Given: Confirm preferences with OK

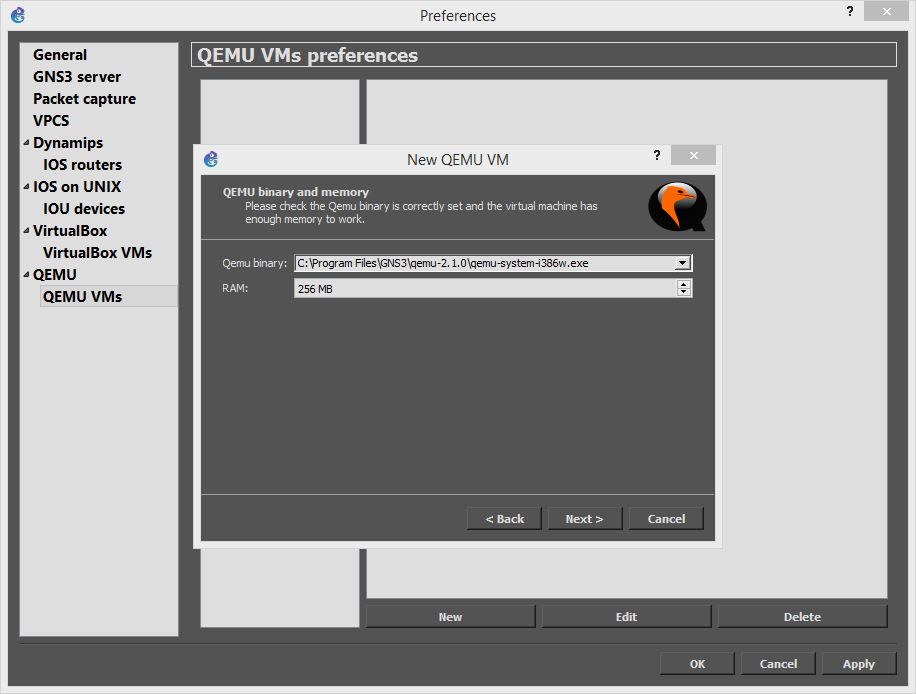Looking at the screenshot, I should tap(697, 664).
